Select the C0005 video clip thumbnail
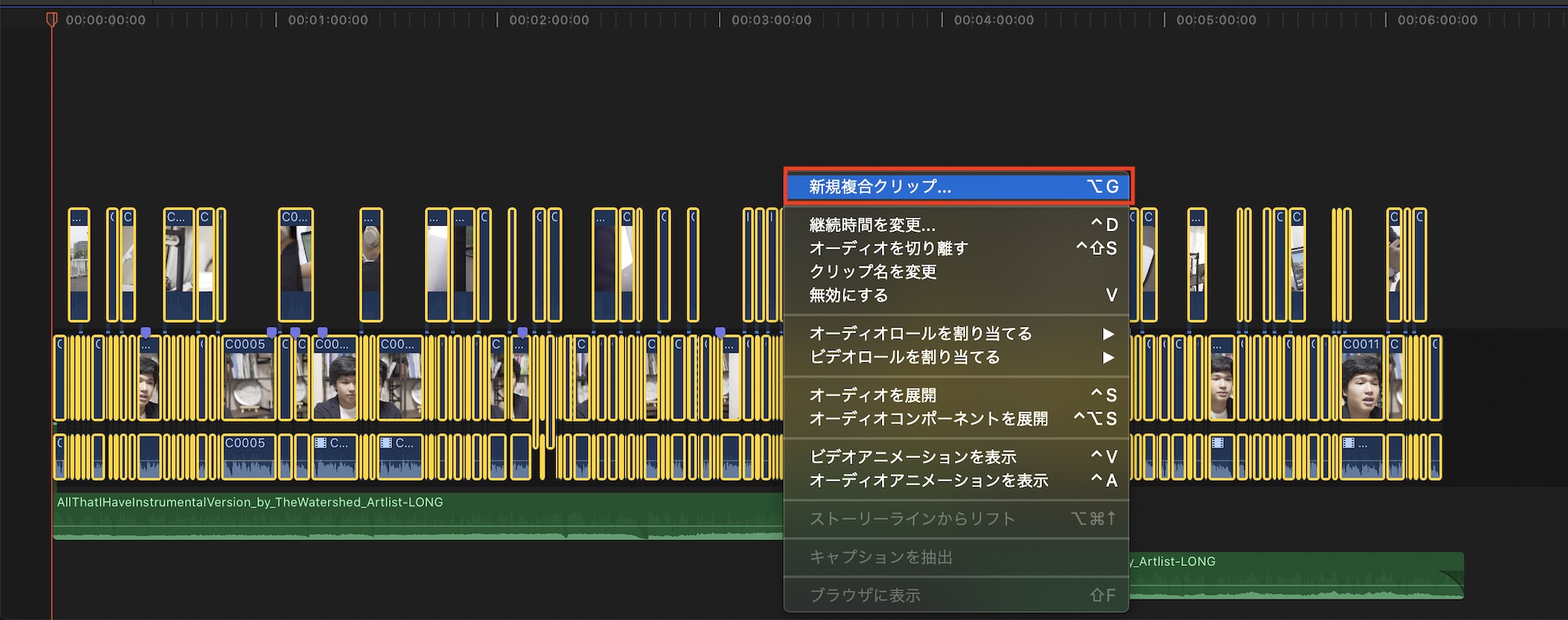 click(x=249, y=379)
